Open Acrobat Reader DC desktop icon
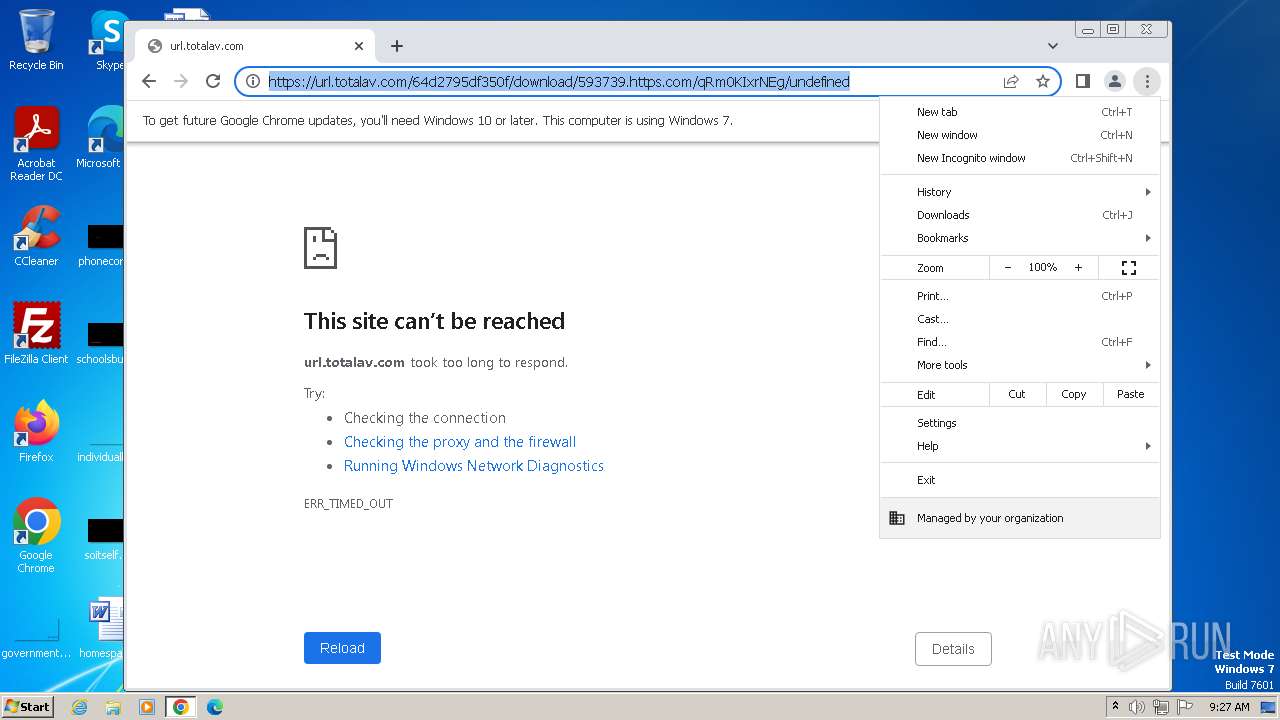This screenshot has height=720, width=1280. [36, 145]
